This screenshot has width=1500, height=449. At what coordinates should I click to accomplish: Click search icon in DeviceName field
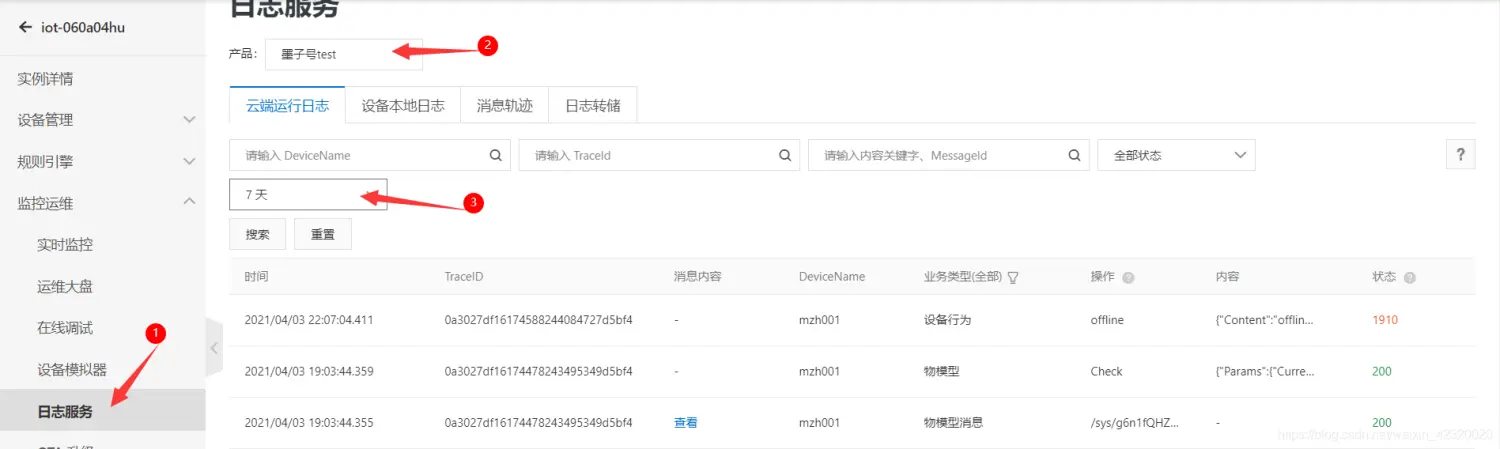pos(495,155)
